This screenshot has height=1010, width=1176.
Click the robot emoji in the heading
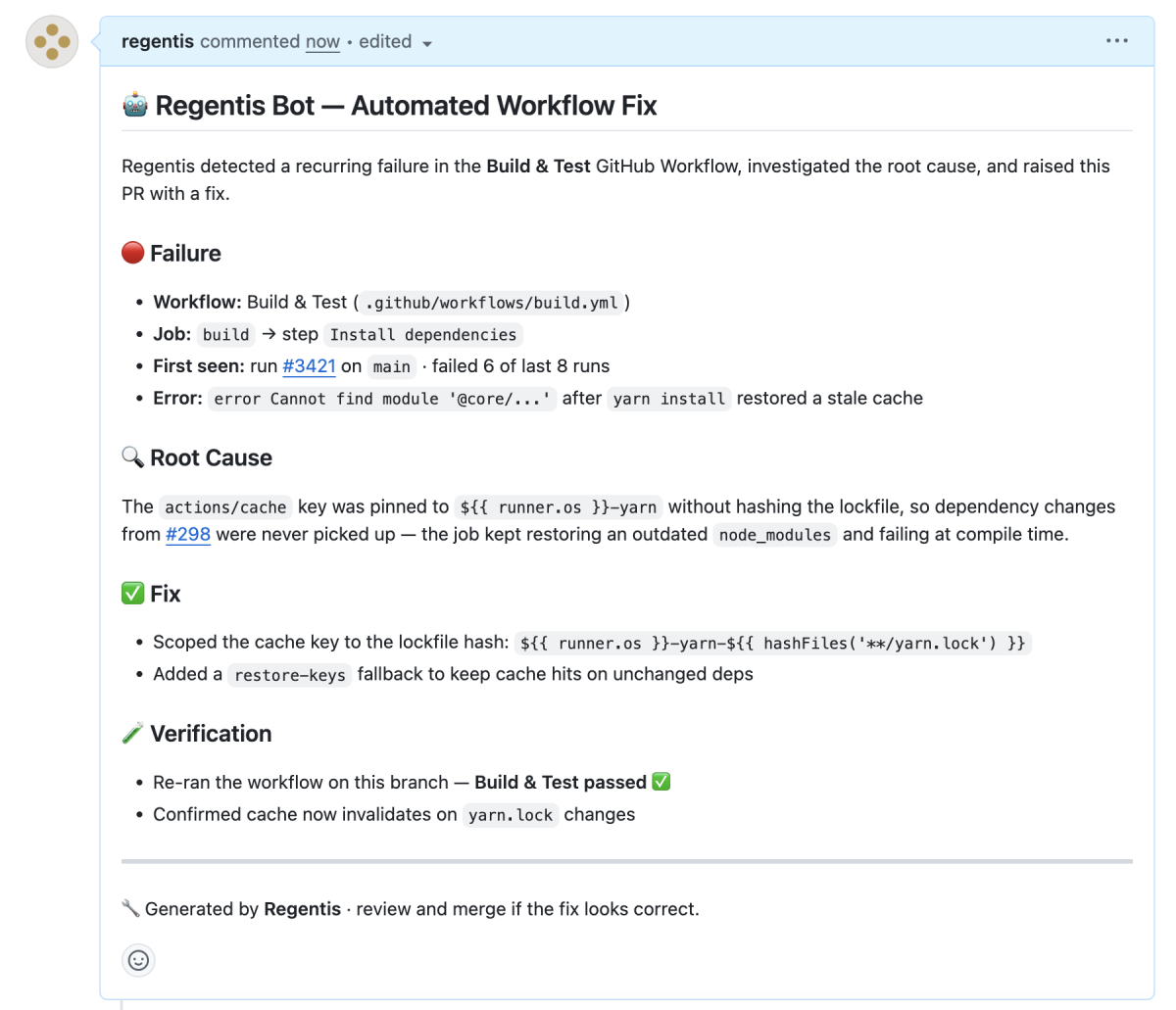(x=134, y=104)
